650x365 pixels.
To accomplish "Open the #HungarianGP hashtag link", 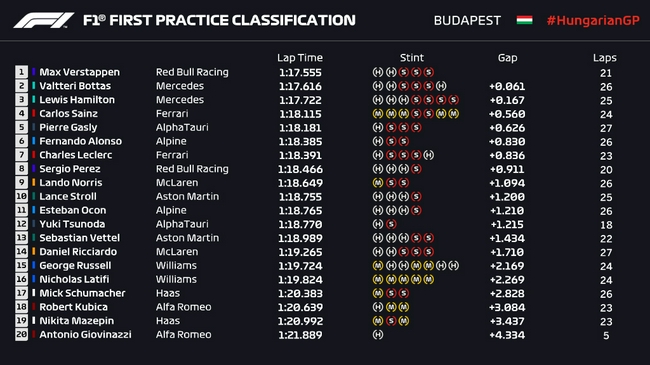I will 593,20.
